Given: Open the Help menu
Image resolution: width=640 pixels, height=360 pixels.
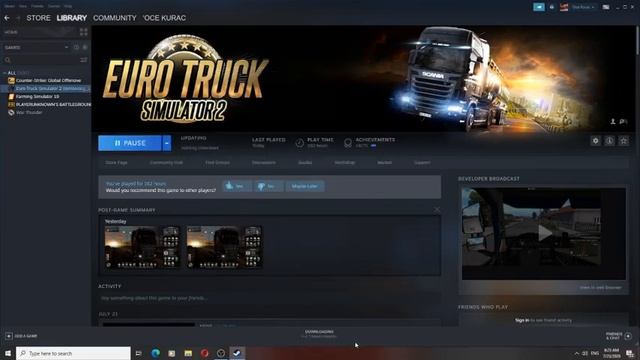Looking at the screenshot, I should (68, 6).
